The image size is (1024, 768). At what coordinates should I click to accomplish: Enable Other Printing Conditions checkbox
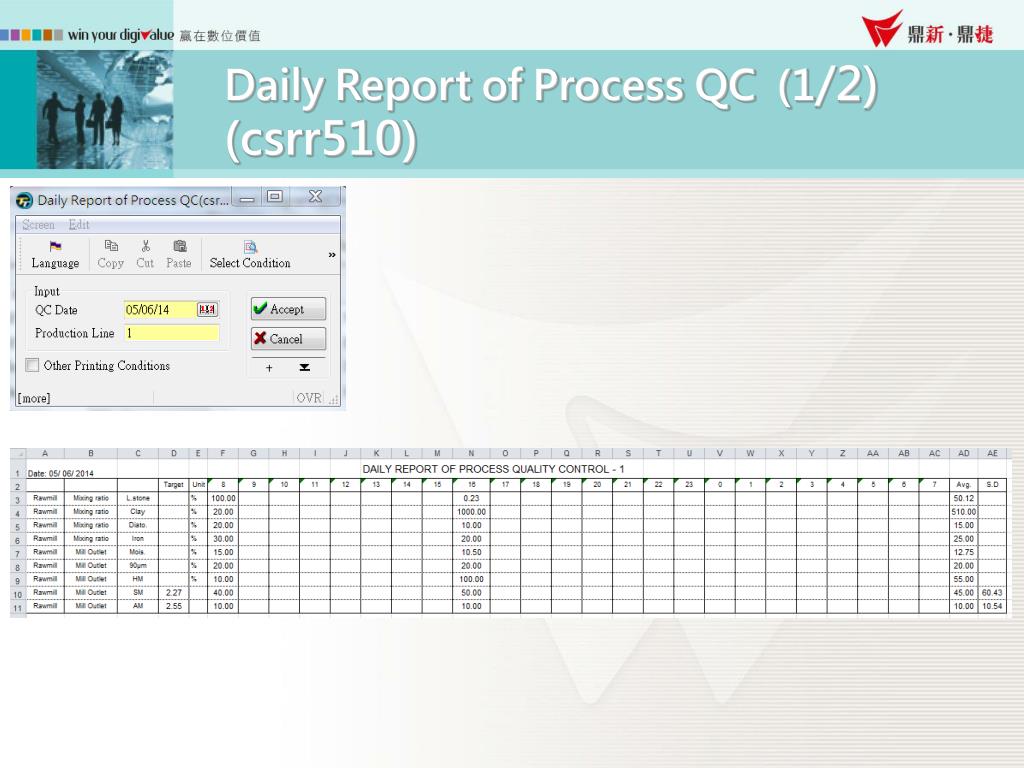click(32, 365)
